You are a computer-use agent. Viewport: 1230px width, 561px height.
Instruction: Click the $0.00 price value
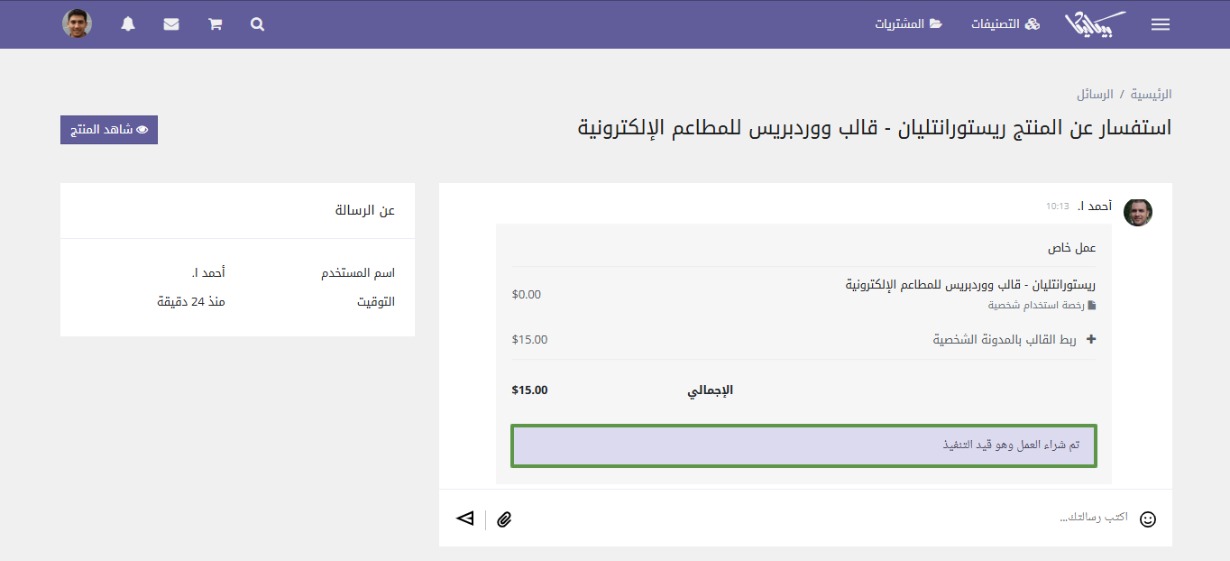point(526,295)
